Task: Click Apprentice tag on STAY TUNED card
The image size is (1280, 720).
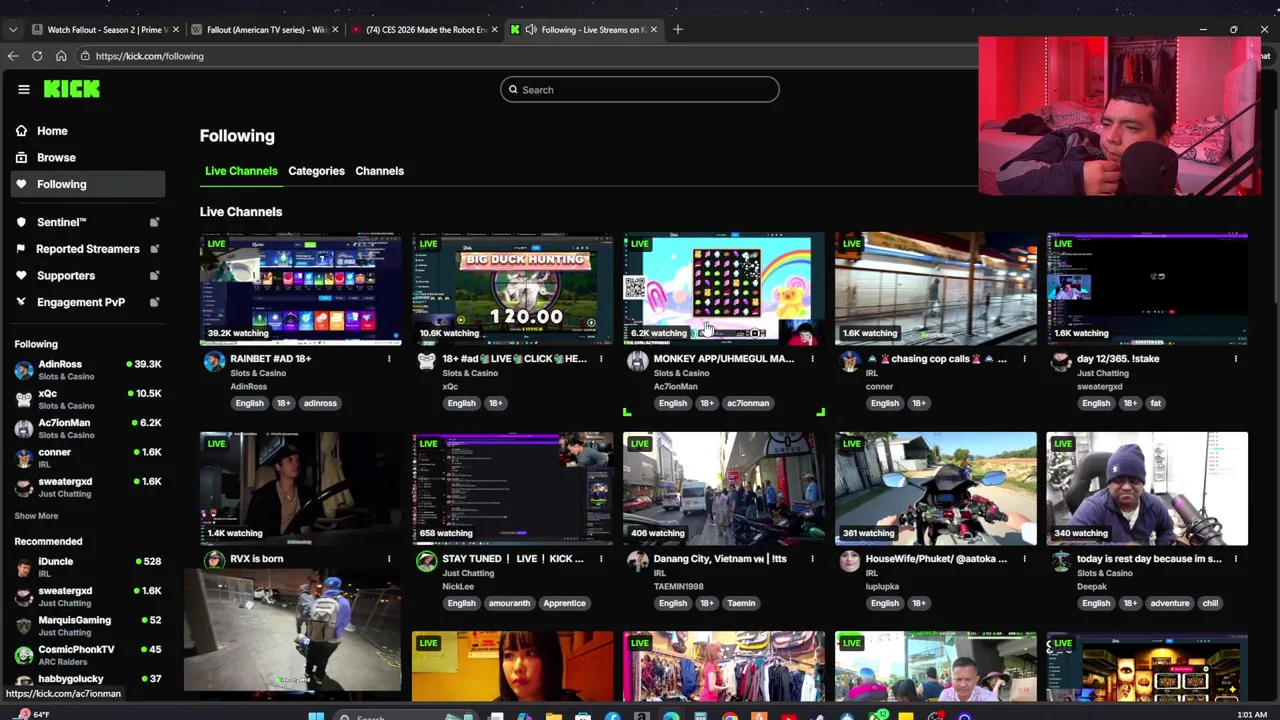Action: click(x=564, y=603)
